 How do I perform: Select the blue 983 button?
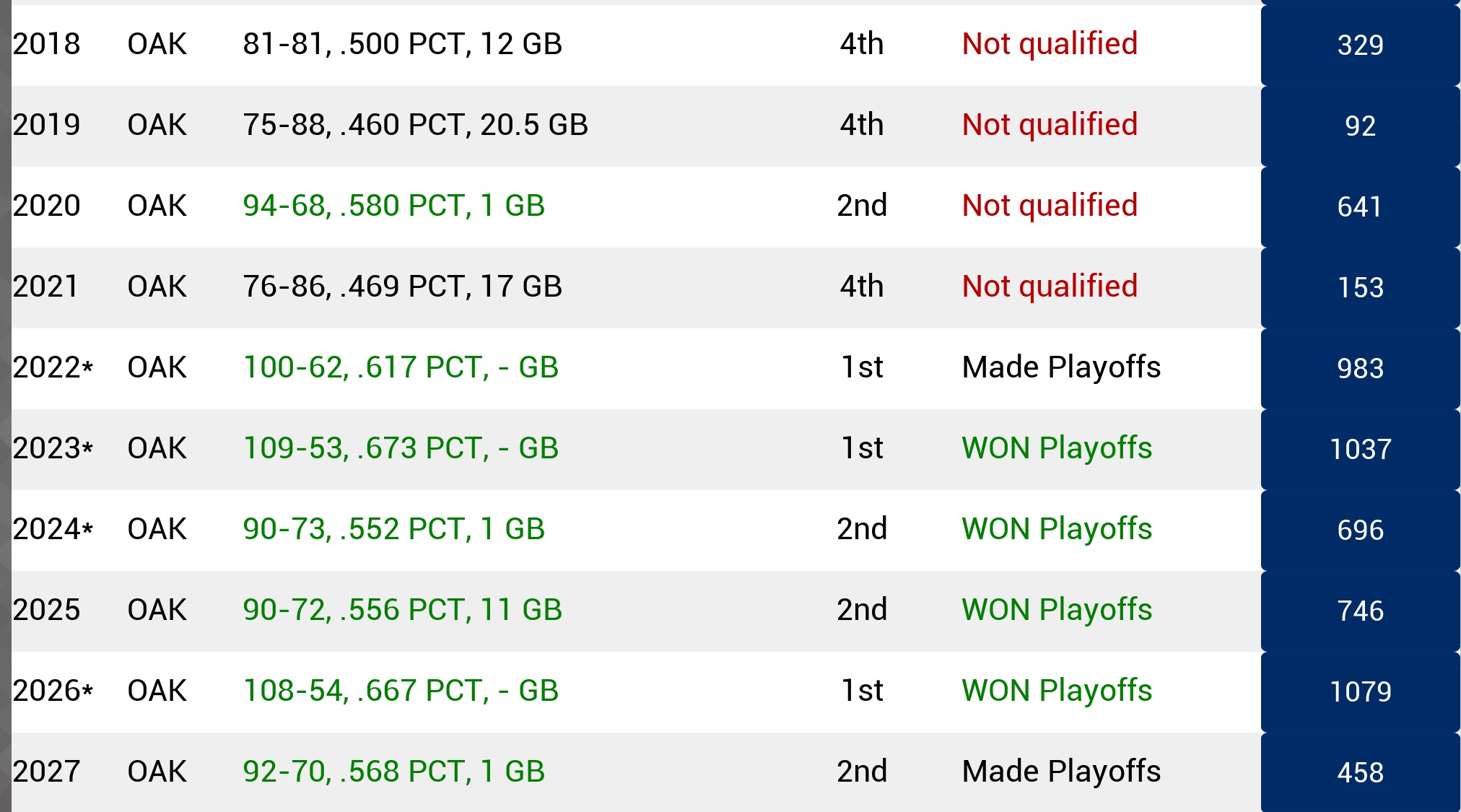[1360, 368]
